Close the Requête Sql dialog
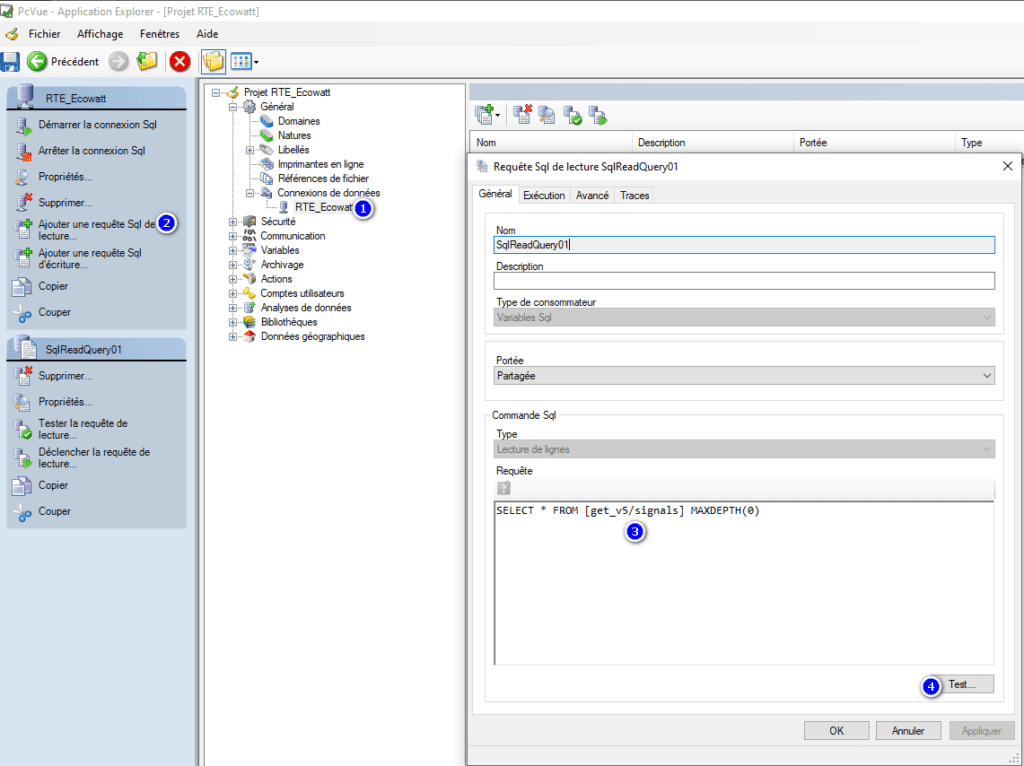 point(1007,167)
